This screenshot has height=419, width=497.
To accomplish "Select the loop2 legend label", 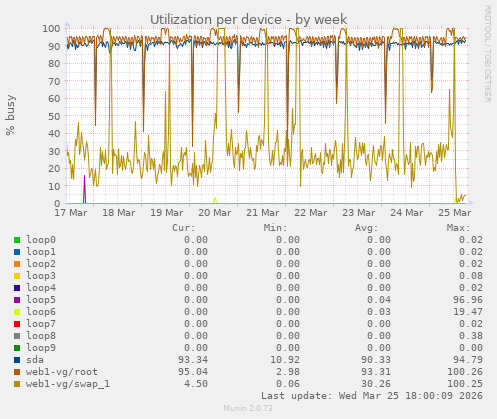I will (41, 264).
